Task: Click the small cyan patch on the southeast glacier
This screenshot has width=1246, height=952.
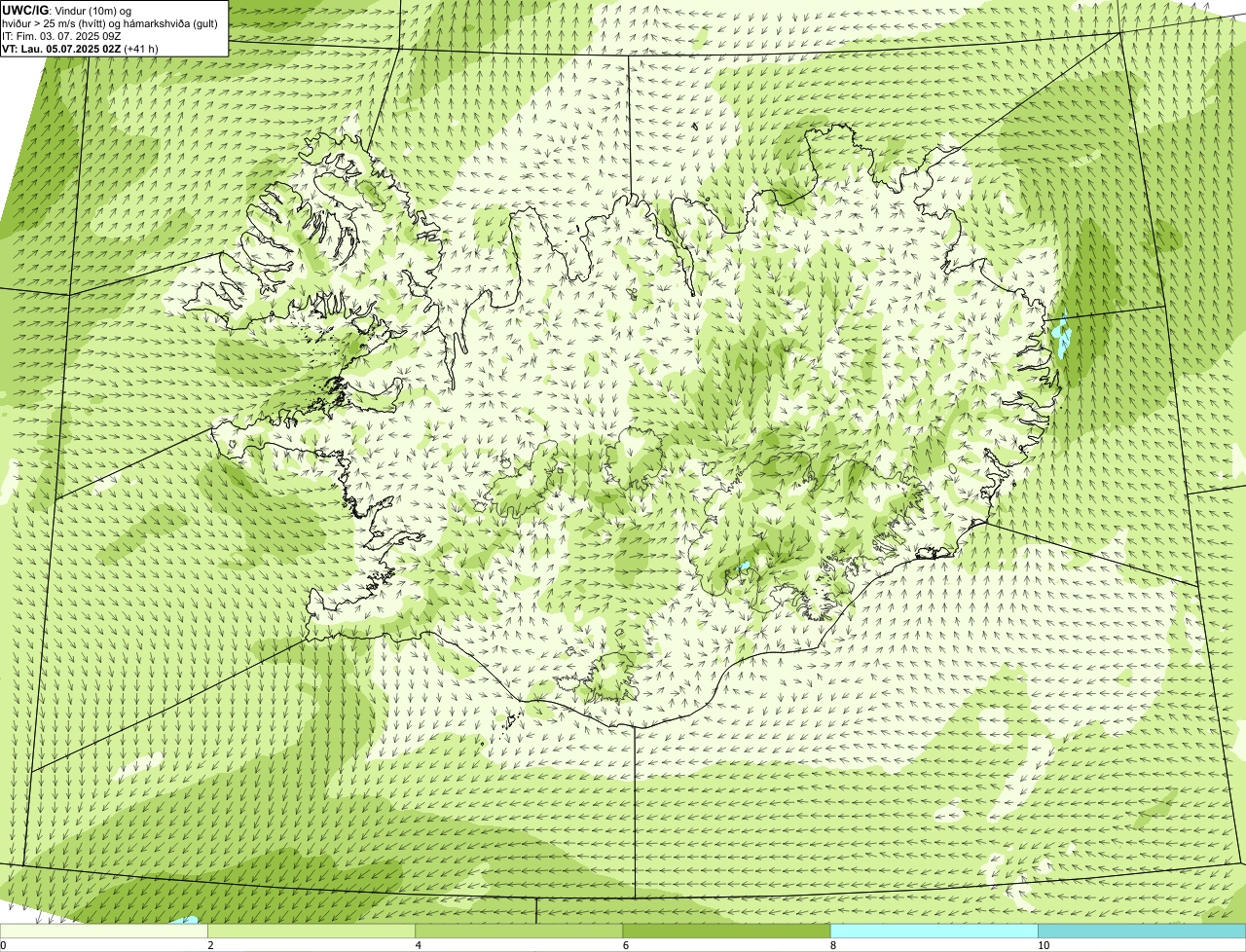Action: pos(744,566)
